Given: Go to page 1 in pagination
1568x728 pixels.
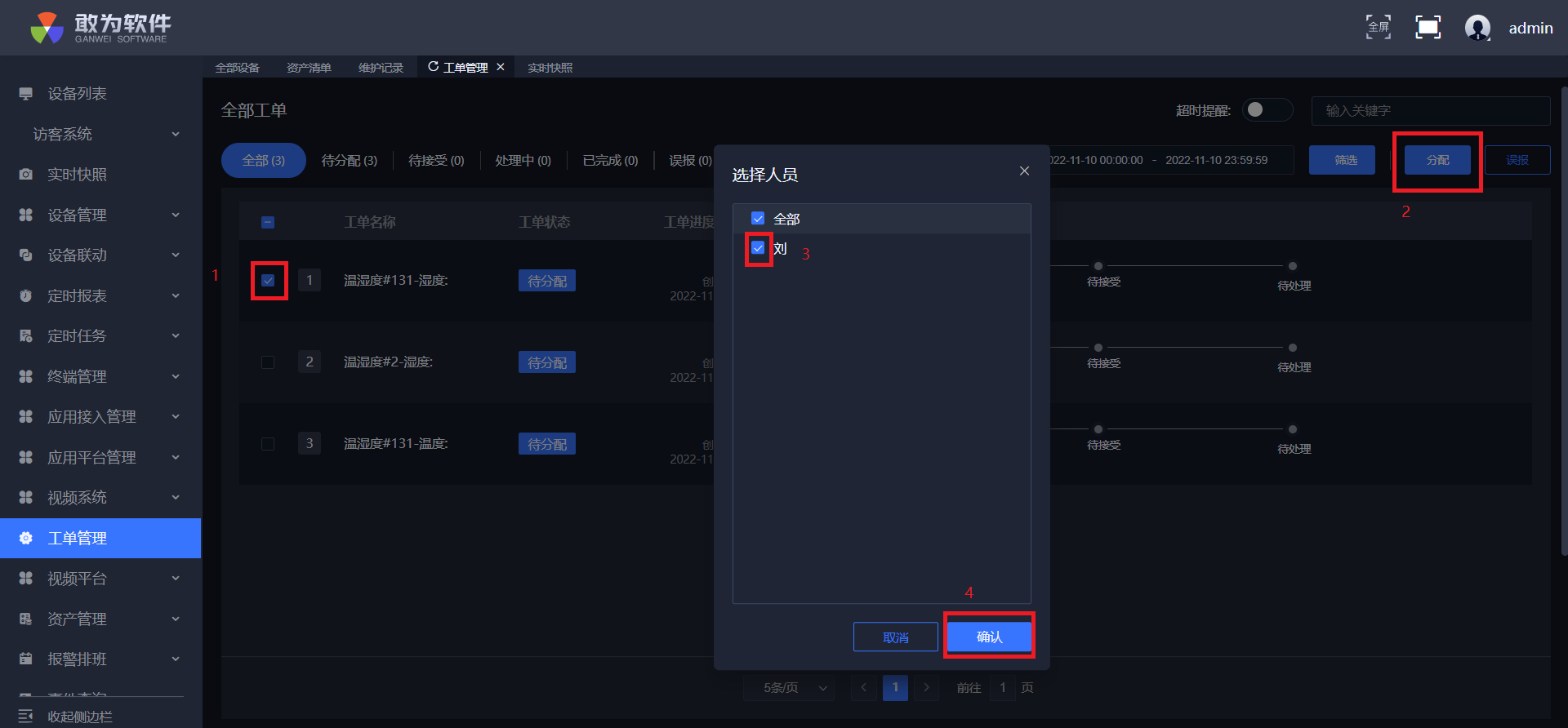Looking at the screenshot, I should click(895, 688).
